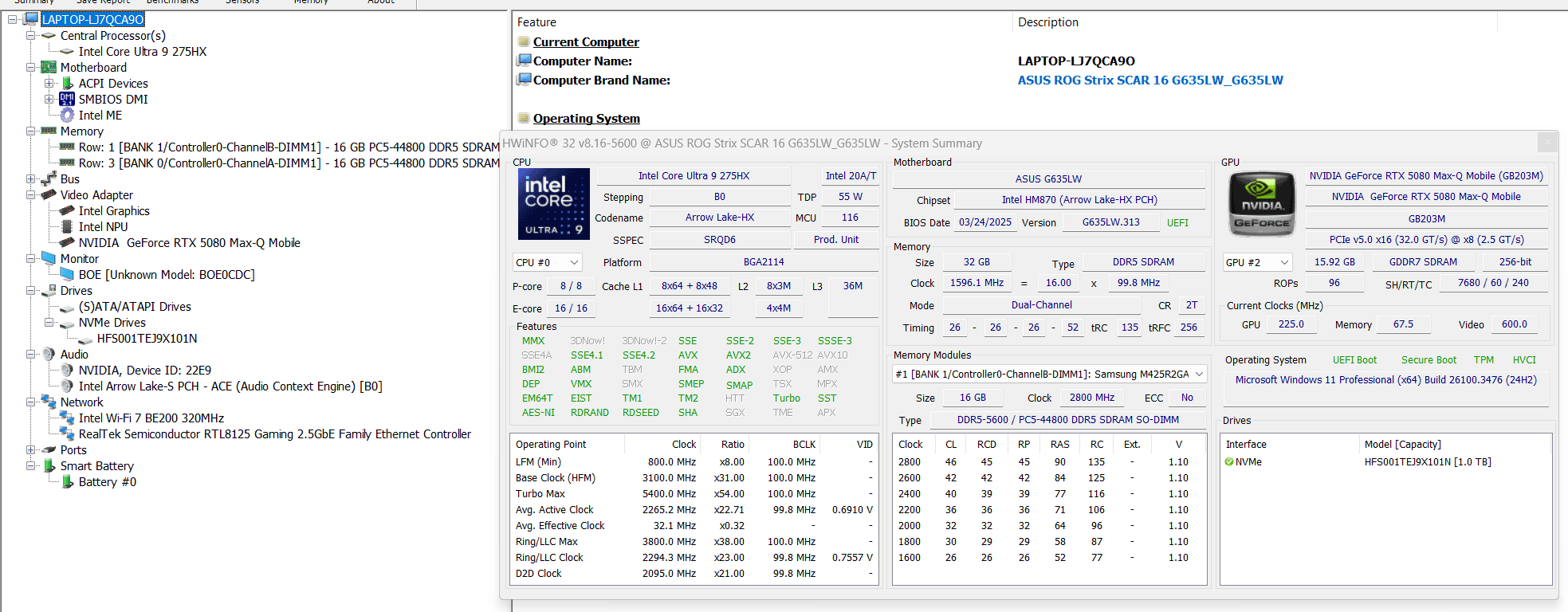This screenshot has width=1568, height=612.
Task: Click the Network icon in the tree
Action: point(49,402)
